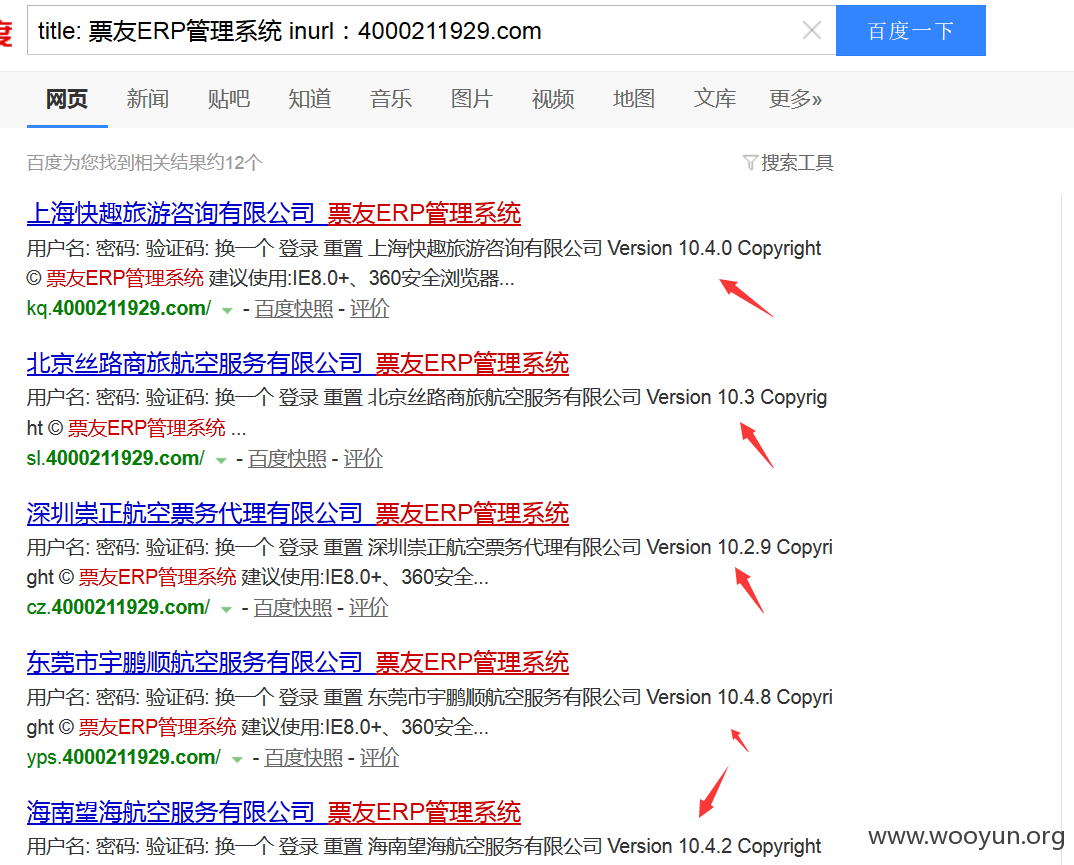Switch to the 地图 tab

(634, 99)
